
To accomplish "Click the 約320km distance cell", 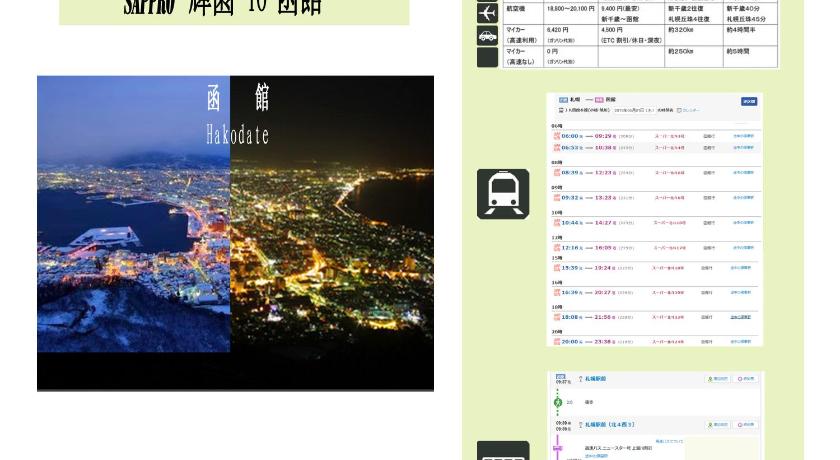I will click(x=693, y=35).
